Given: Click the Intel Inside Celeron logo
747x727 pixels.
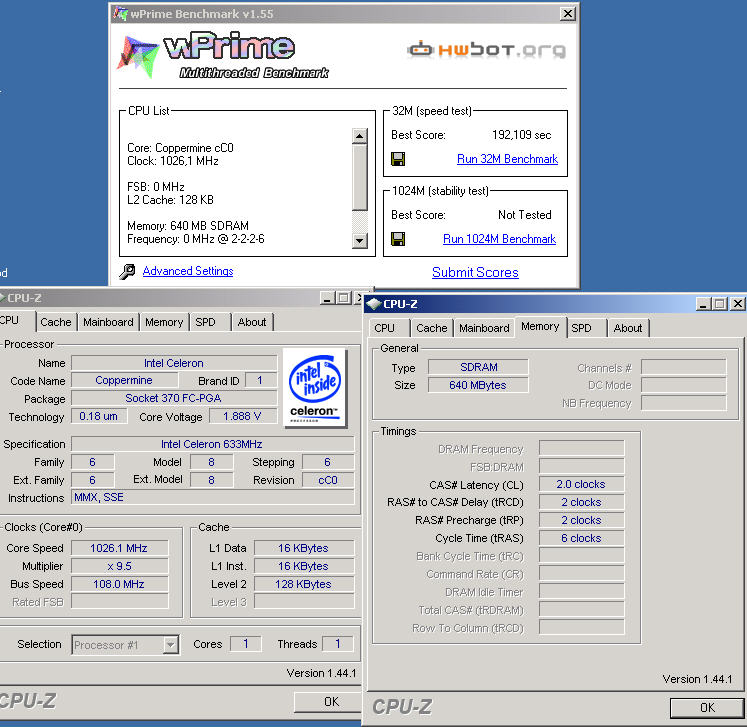Looking at the screenshot, I should click(314, 388).
